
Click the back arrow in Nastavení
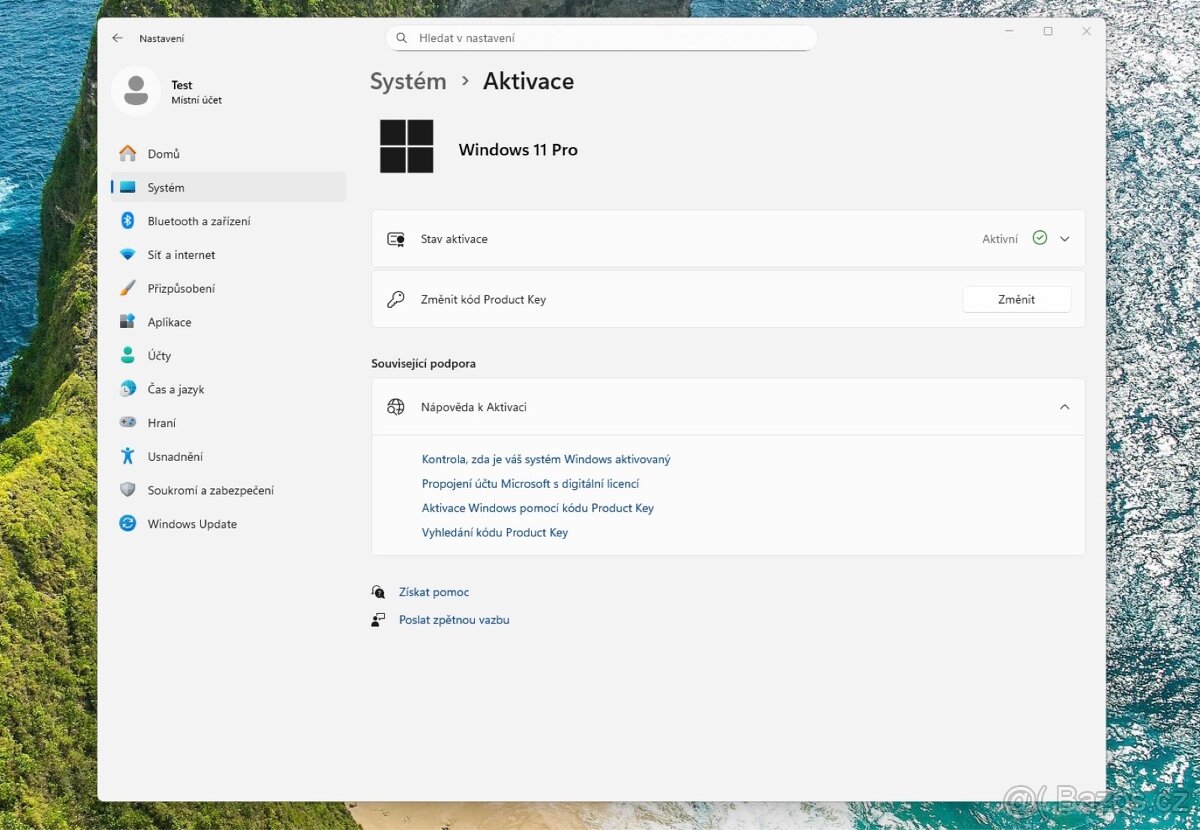point(118,38)
